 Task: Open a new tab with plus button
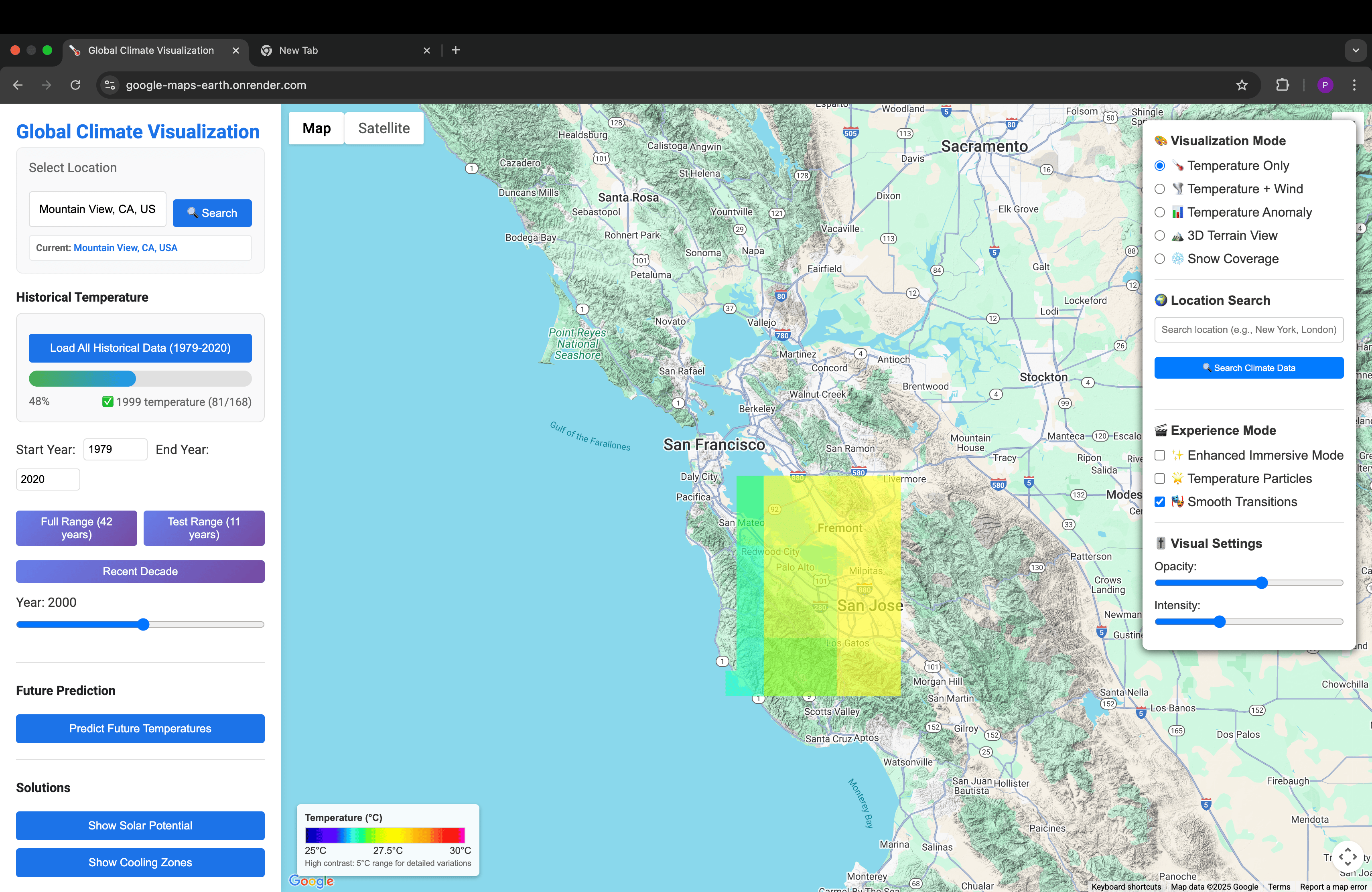[455, 50]
